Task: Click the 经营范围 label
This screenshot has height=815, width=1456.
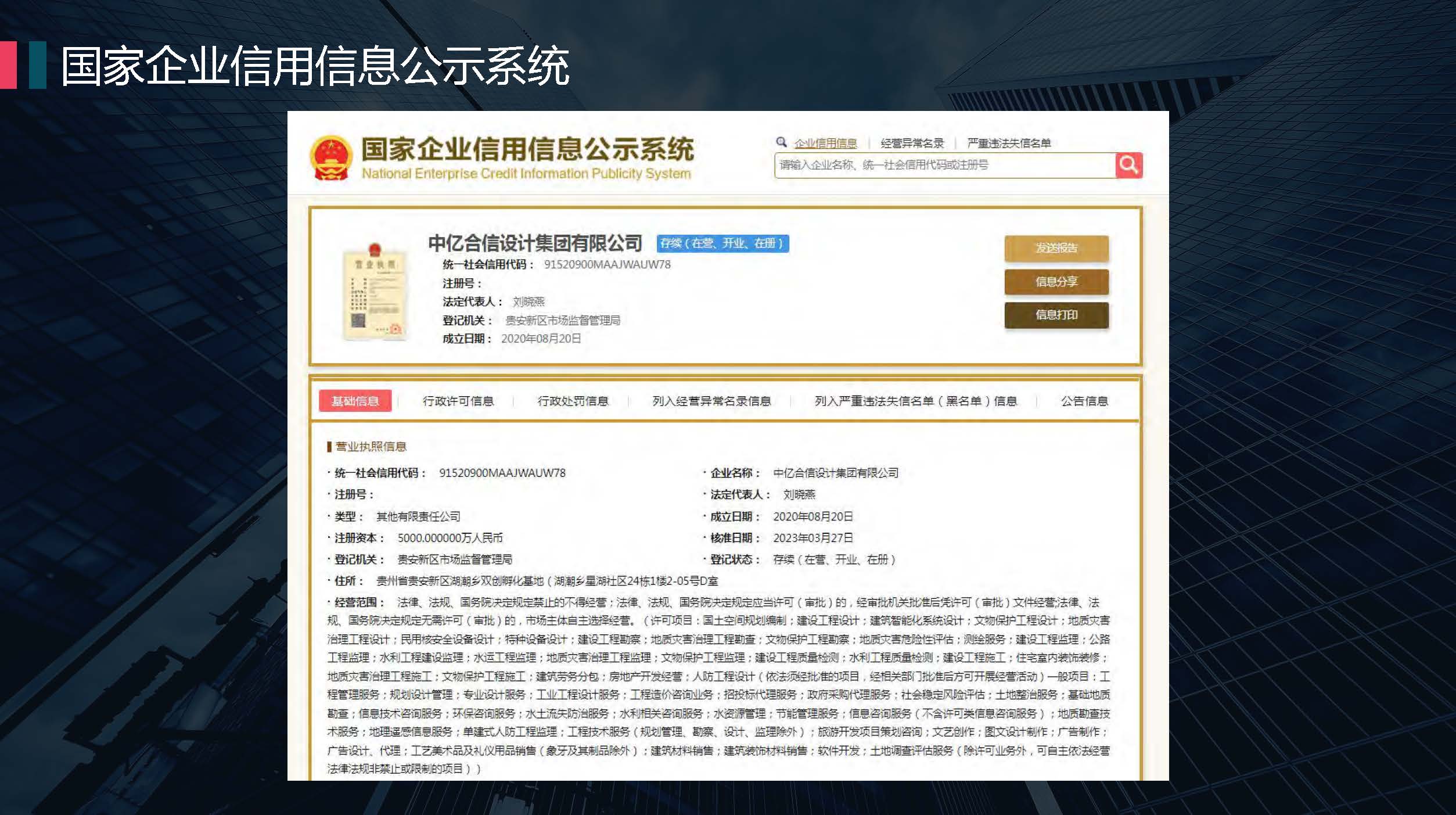Action: click(x=359, y=602)
